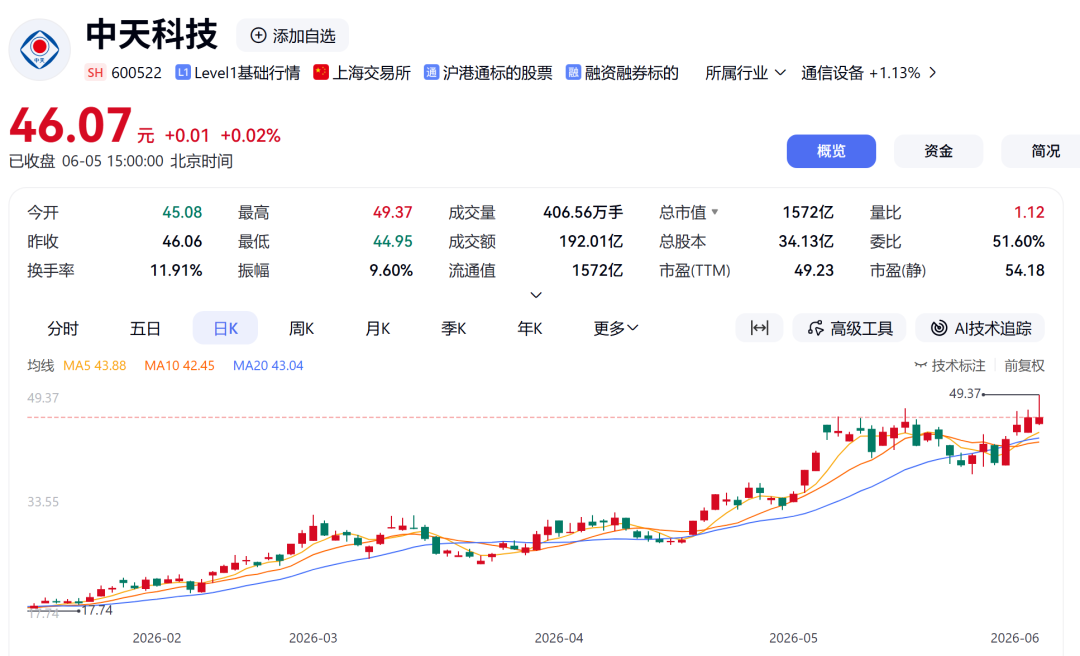Click the 资金 button
Image resolution: width=1080 pixels, height=656 pixels.
point(938,151)
